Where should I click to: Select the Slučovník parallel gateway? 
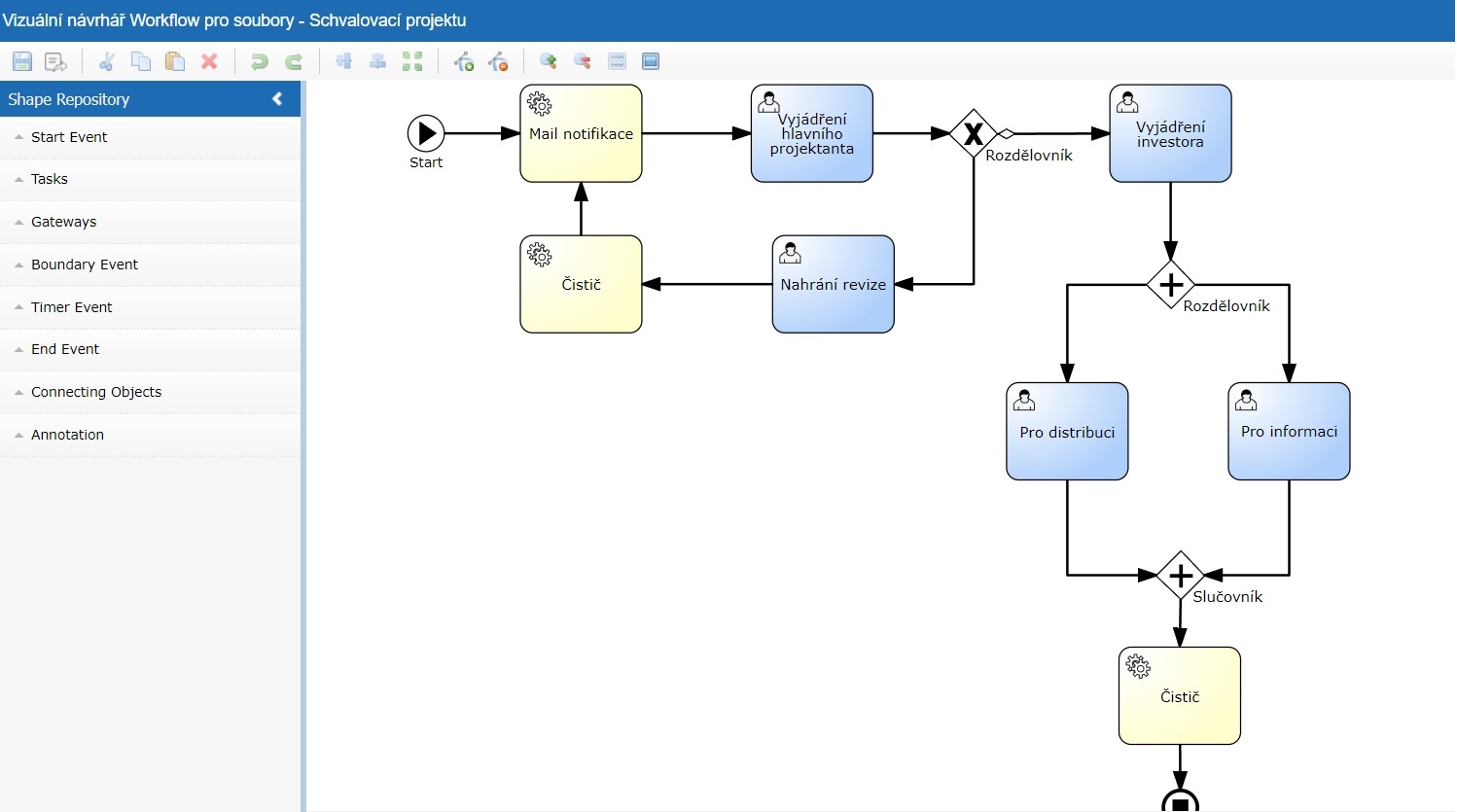click(x=1180, y=576)
